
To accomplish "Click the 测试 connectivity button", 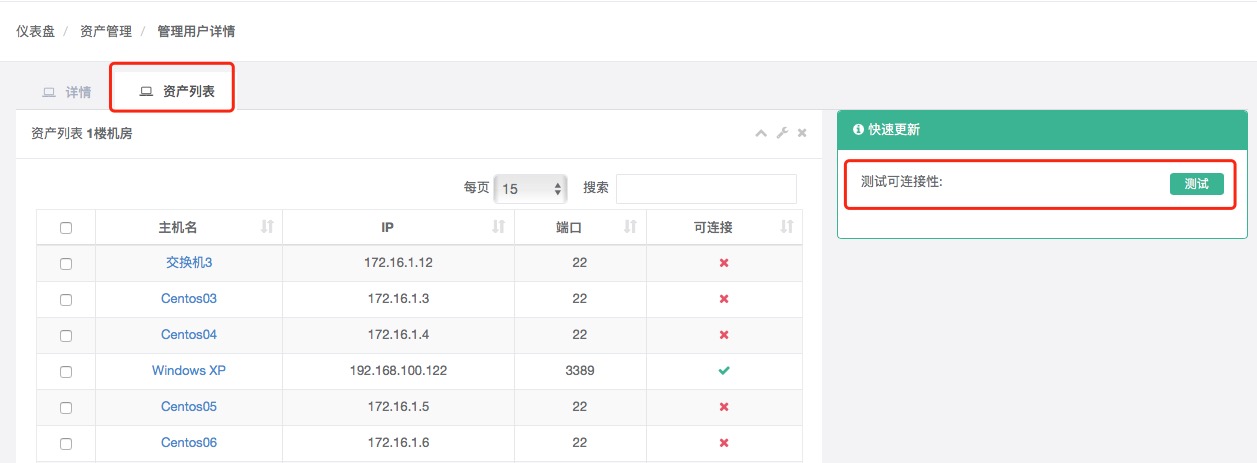I will tap(1197, 184).
